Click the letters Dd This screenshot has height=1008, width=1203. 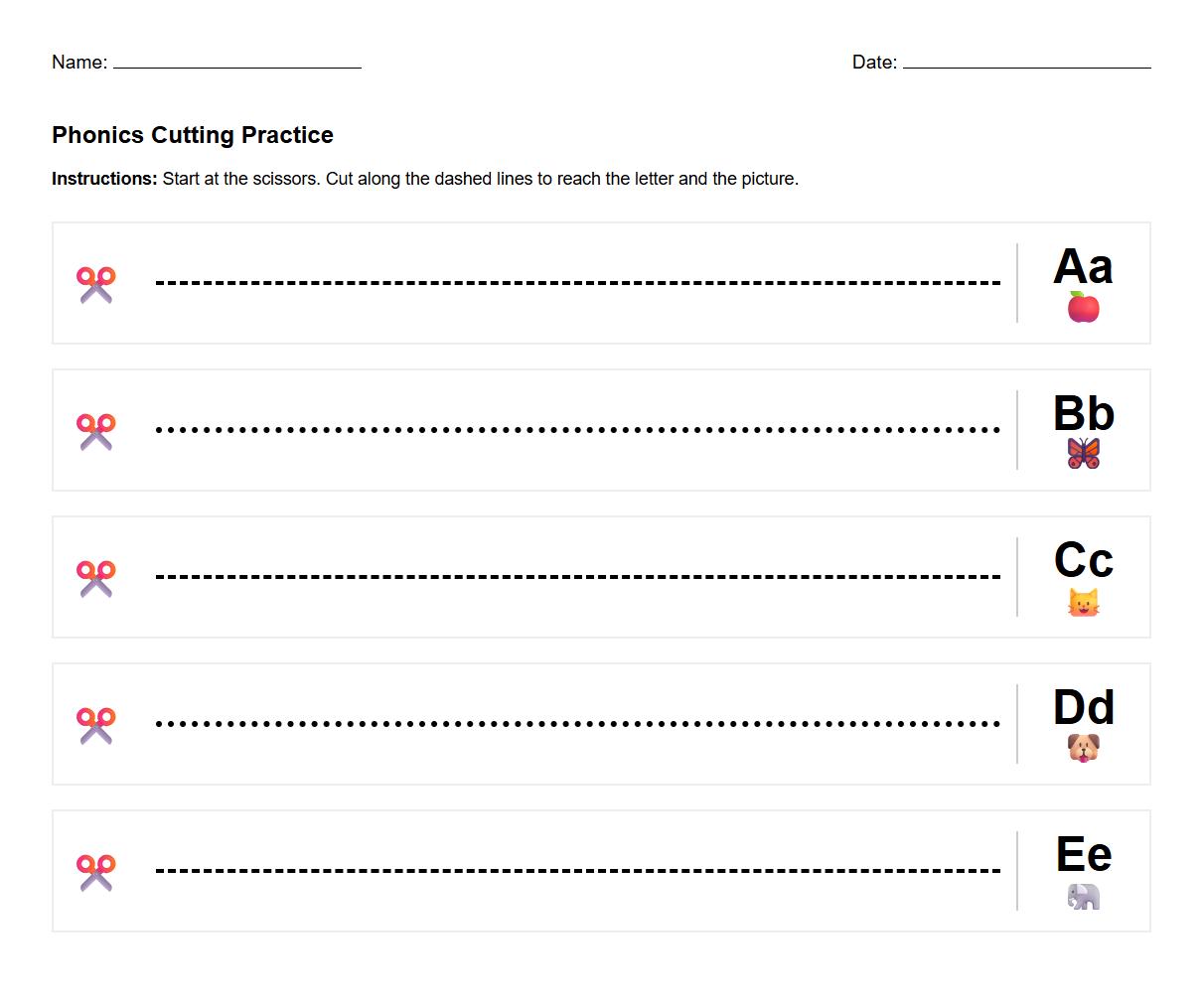click(1084, 707)
